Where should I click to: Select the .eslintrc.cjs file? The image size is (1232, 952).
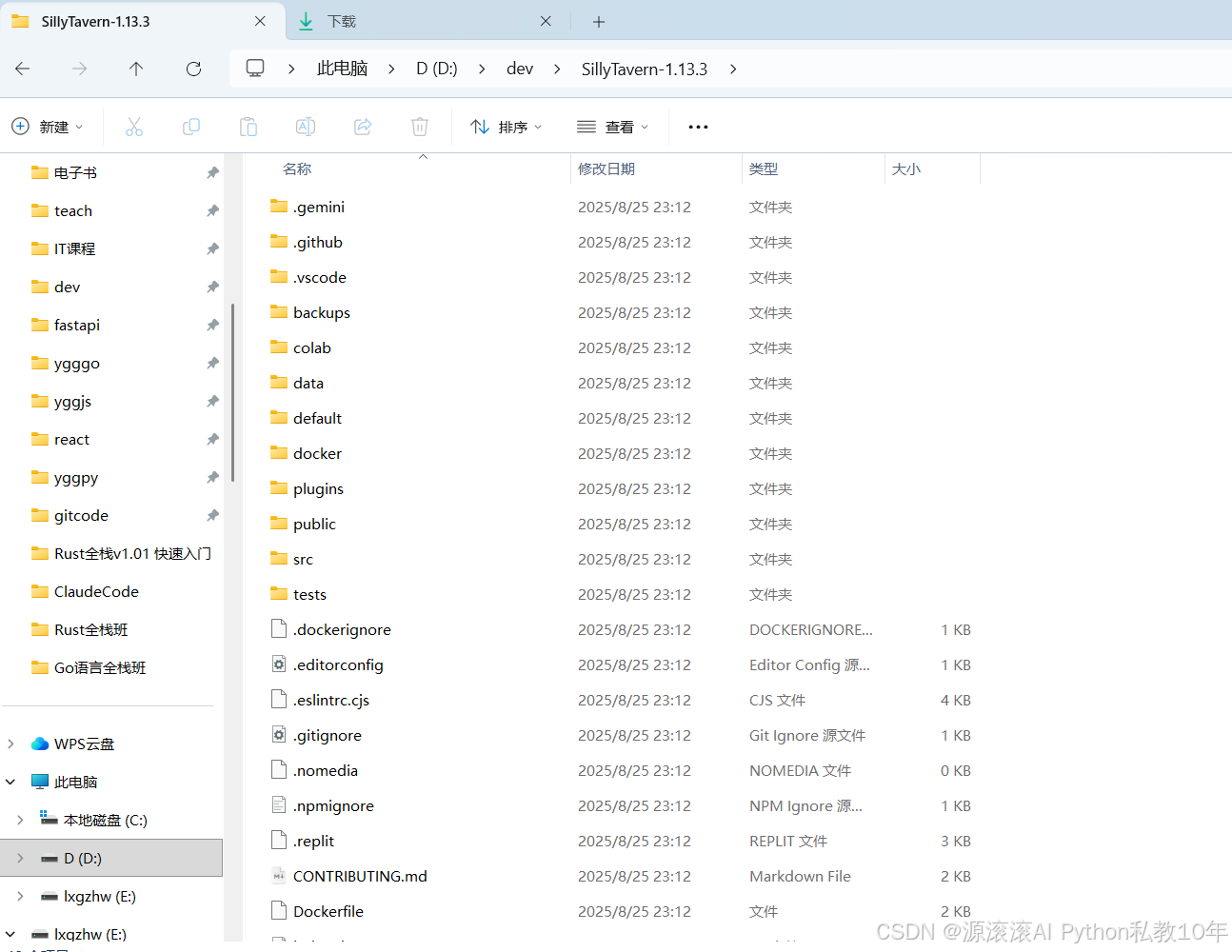[x=331, y=700]
